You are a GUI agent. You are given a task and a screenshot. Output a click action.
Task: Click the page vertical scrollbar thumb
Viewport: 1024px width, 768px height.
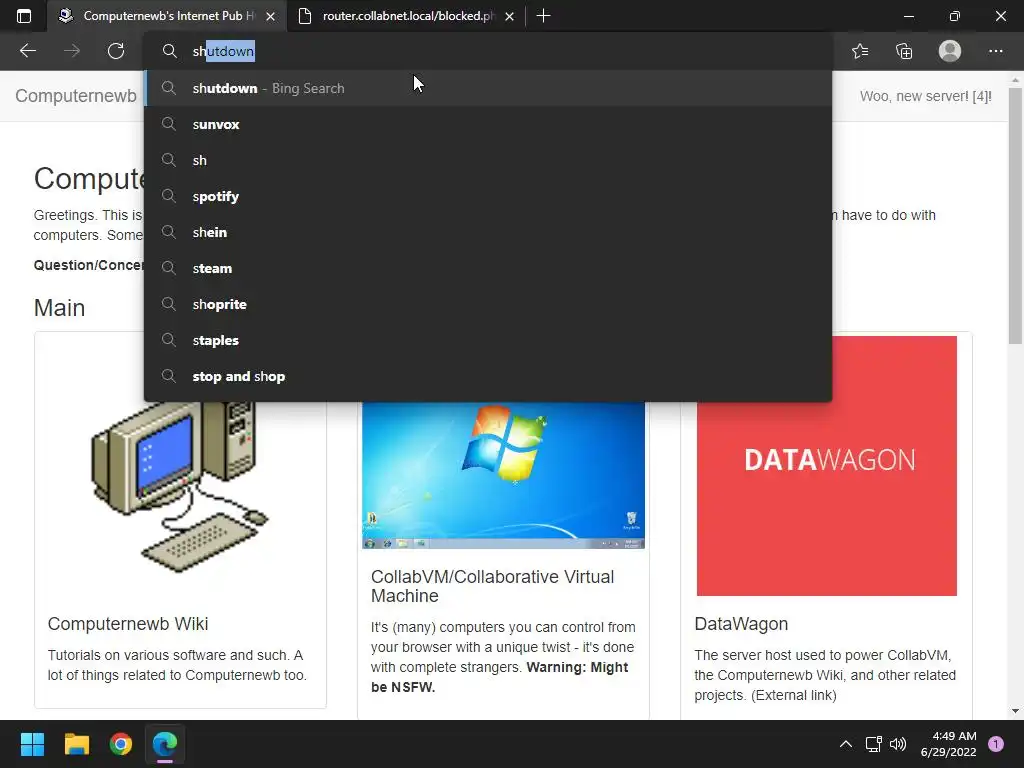tap(1015, 216)
